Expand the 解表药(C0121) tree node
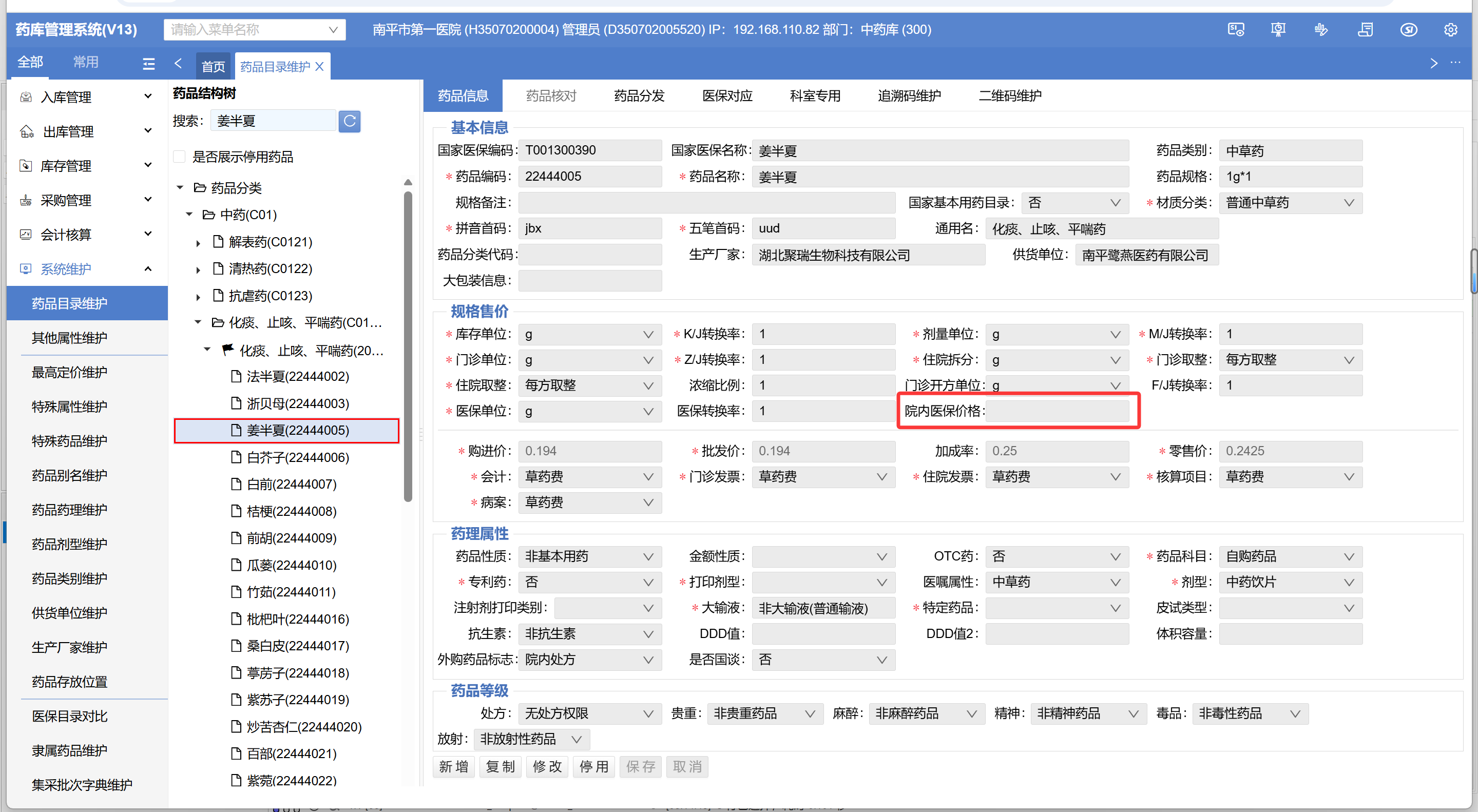This screenshot has height=812, width=1478. [x=198, y=243]
